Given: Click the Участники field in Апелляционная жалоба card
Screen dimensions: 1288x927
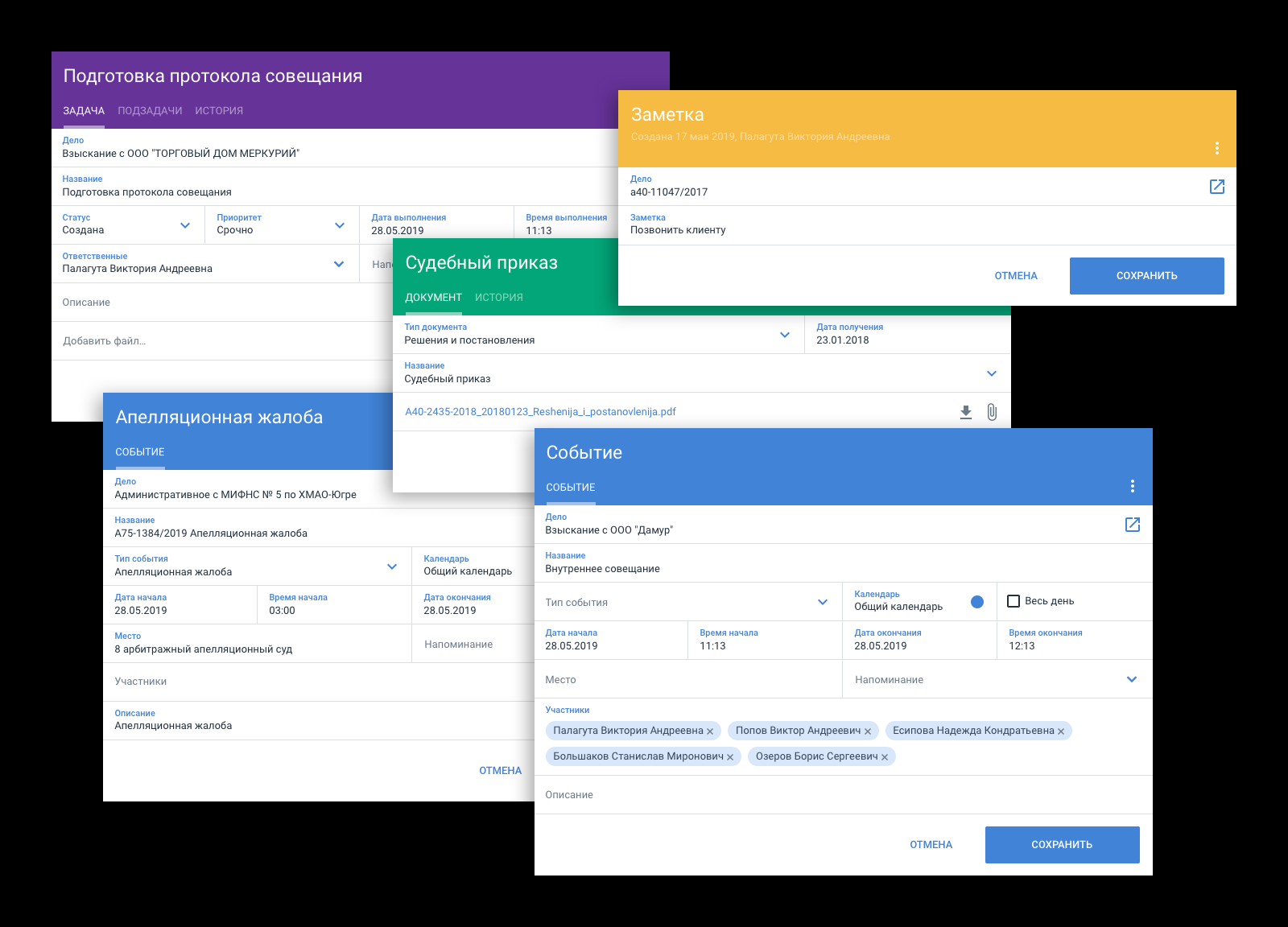Looking at the screenshot, I should pyautogui.click(x=319, y=682).
